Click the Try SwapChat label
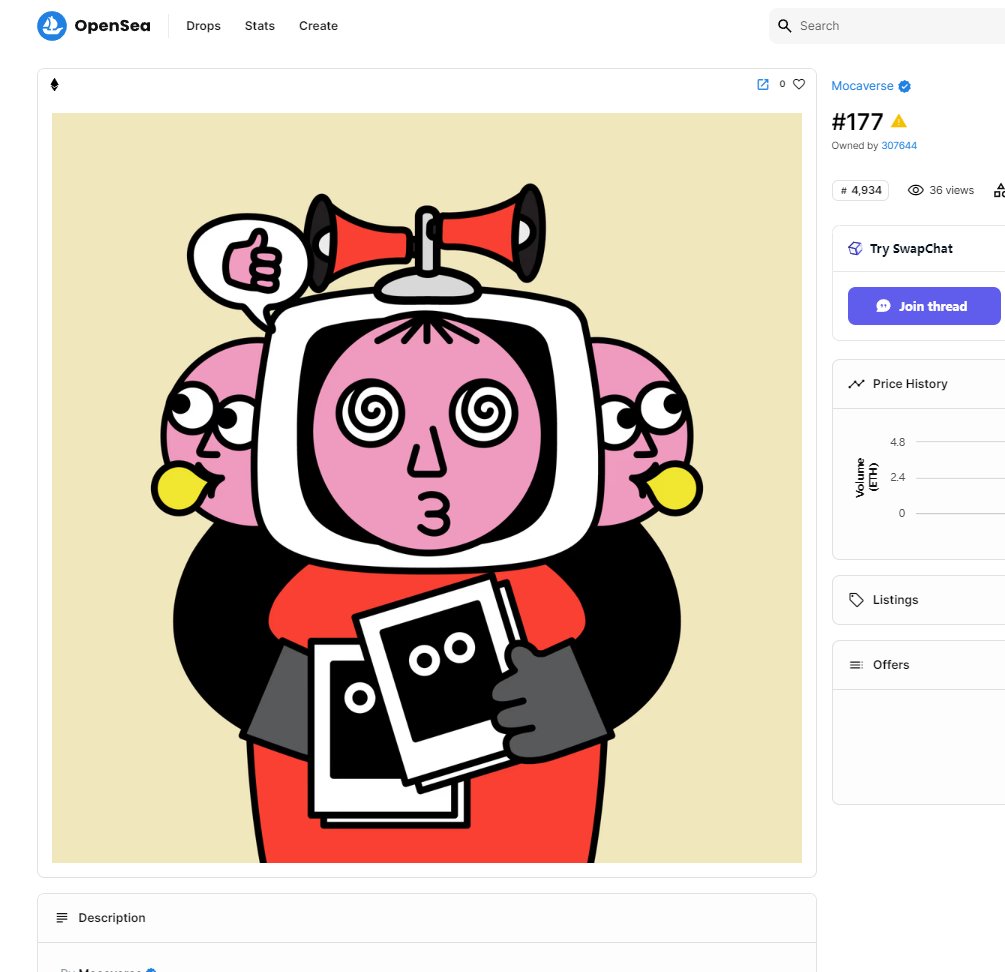1005x972 pixels. [x=911, y=249]
